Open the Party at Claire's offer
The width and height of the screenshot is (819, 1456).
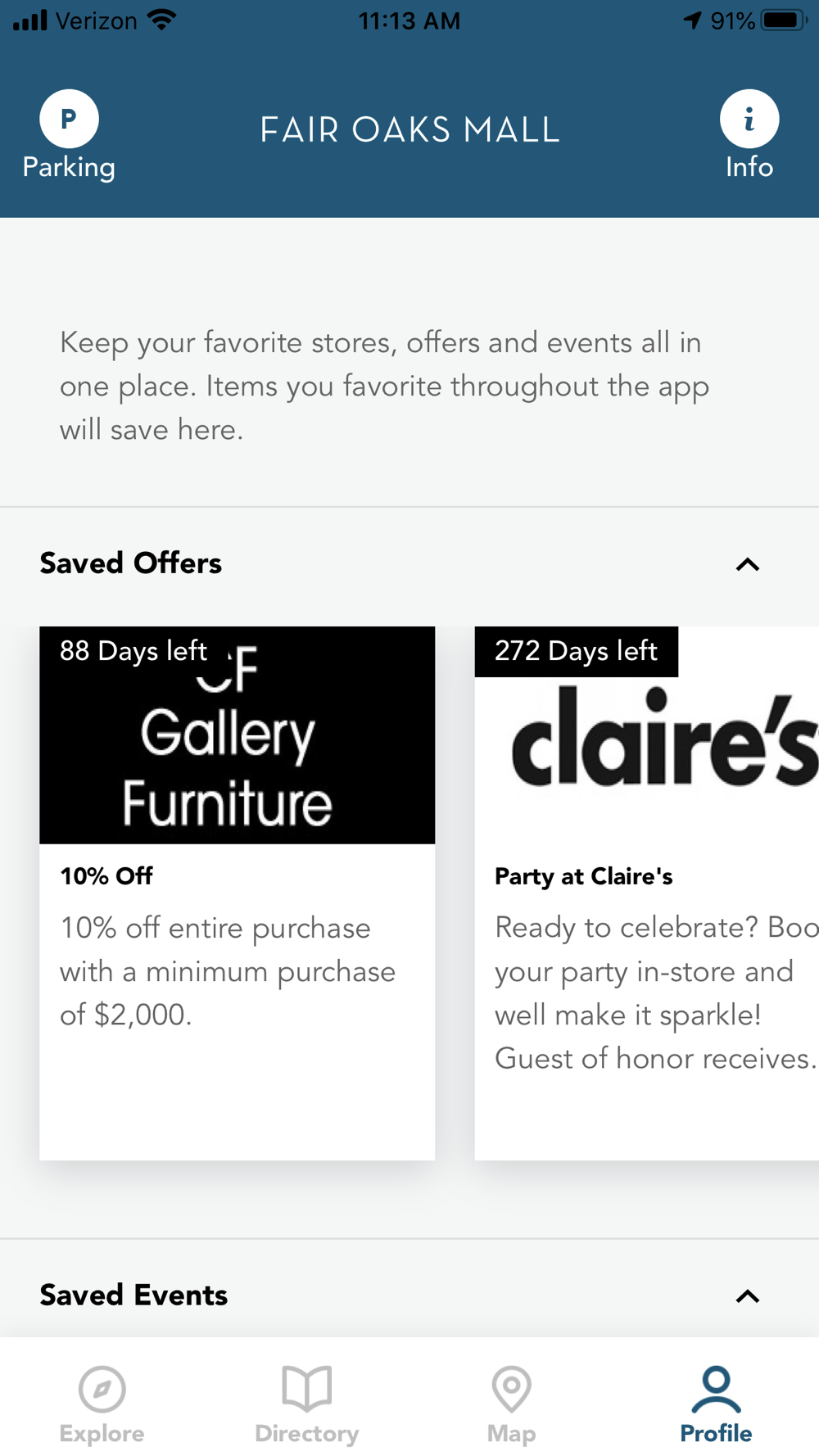[584, 876]
